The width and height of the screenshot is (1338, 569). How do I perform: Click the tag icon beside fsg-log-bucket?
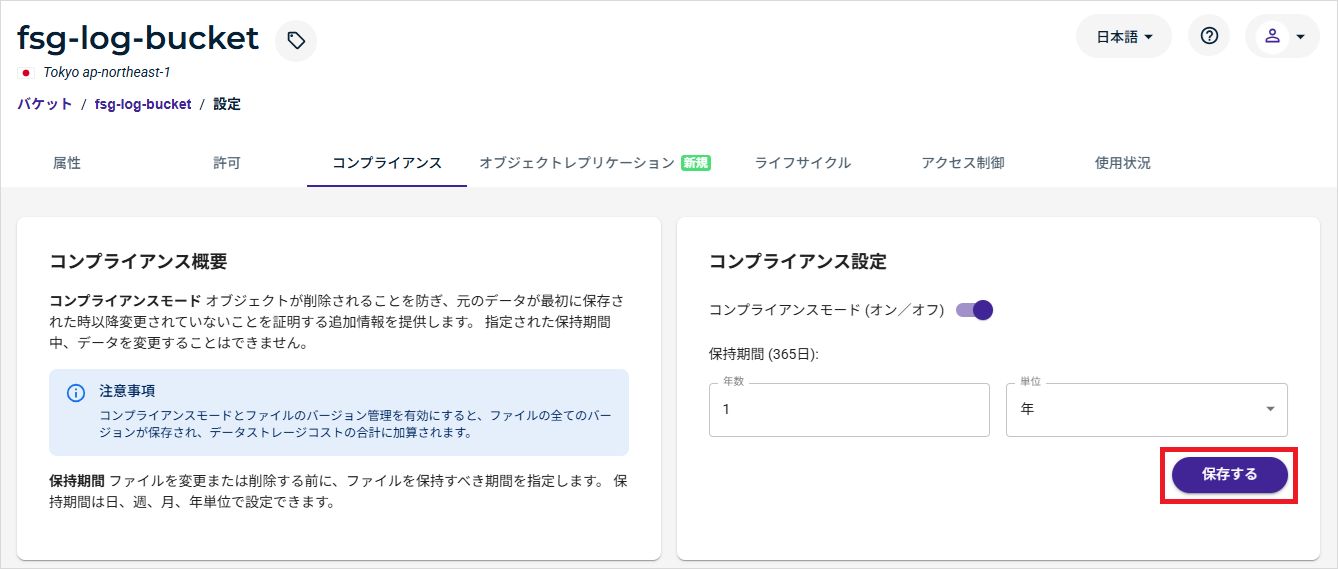296,41
